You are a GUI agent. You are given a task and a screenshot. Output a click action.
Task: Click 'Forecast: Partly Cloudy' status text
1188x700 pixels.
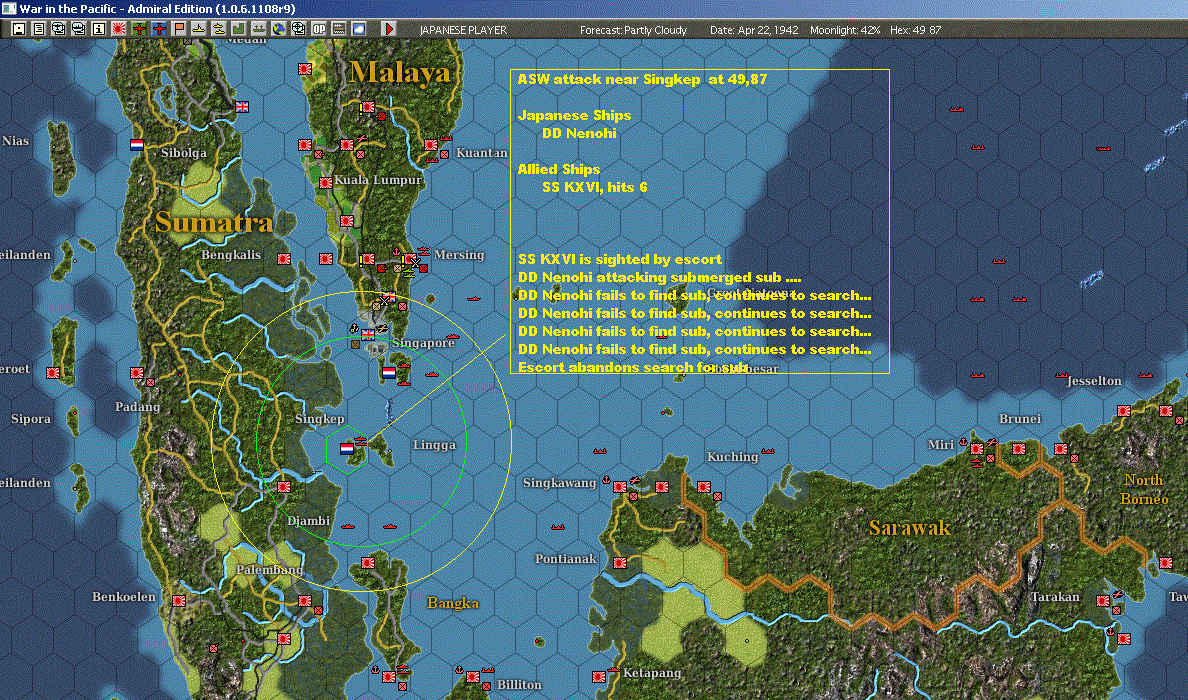click(633, 30)
